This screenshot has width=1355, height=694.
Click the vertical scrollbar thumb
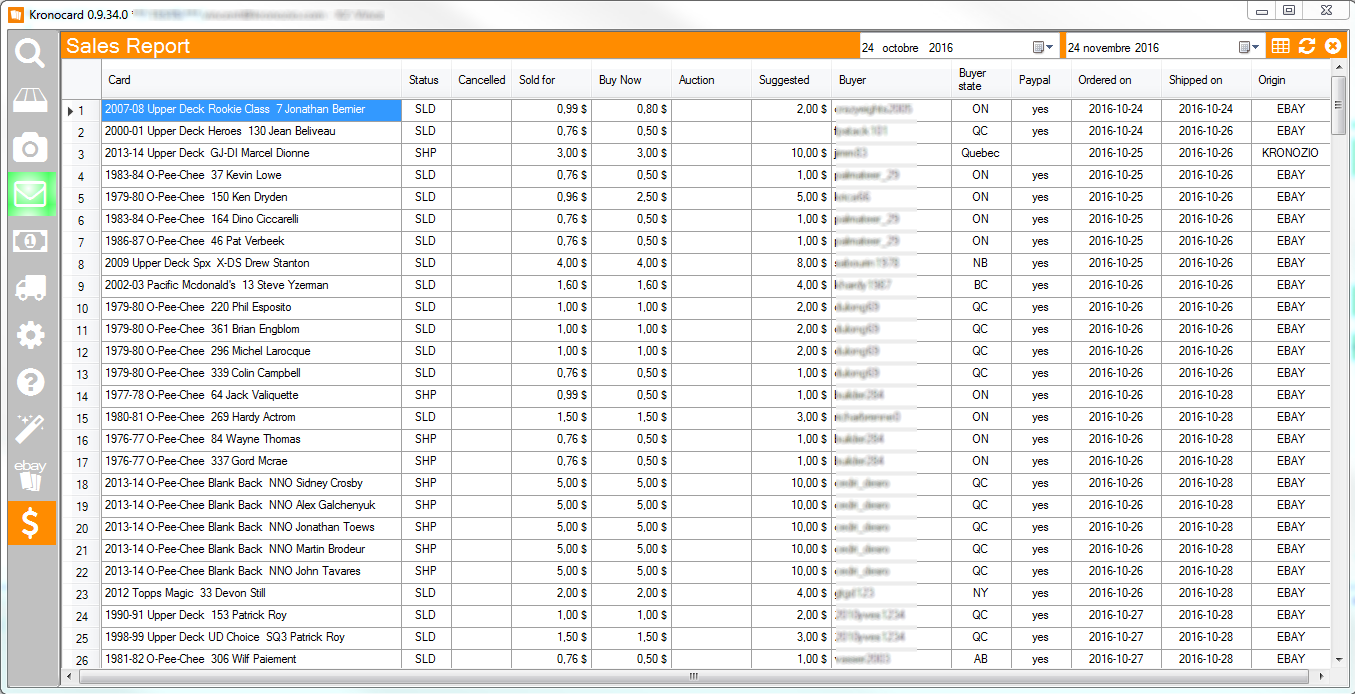pyautogui.click(x=1339, y=103)
